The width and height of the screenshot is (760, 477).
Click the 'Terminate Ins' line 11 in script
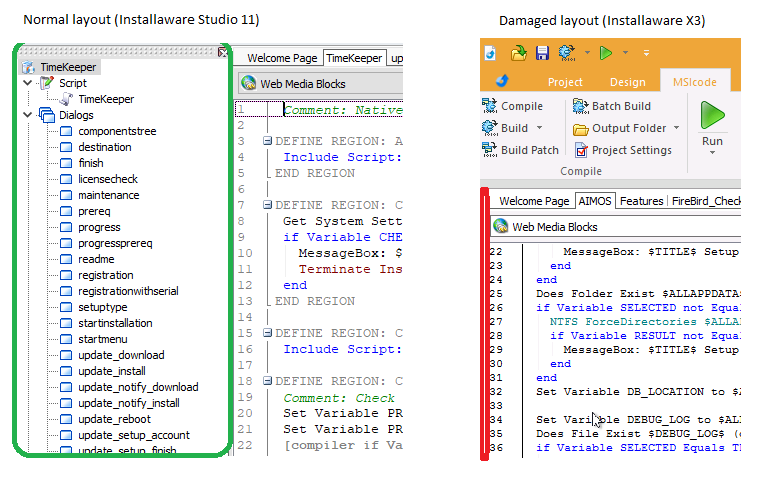[350, 269]
